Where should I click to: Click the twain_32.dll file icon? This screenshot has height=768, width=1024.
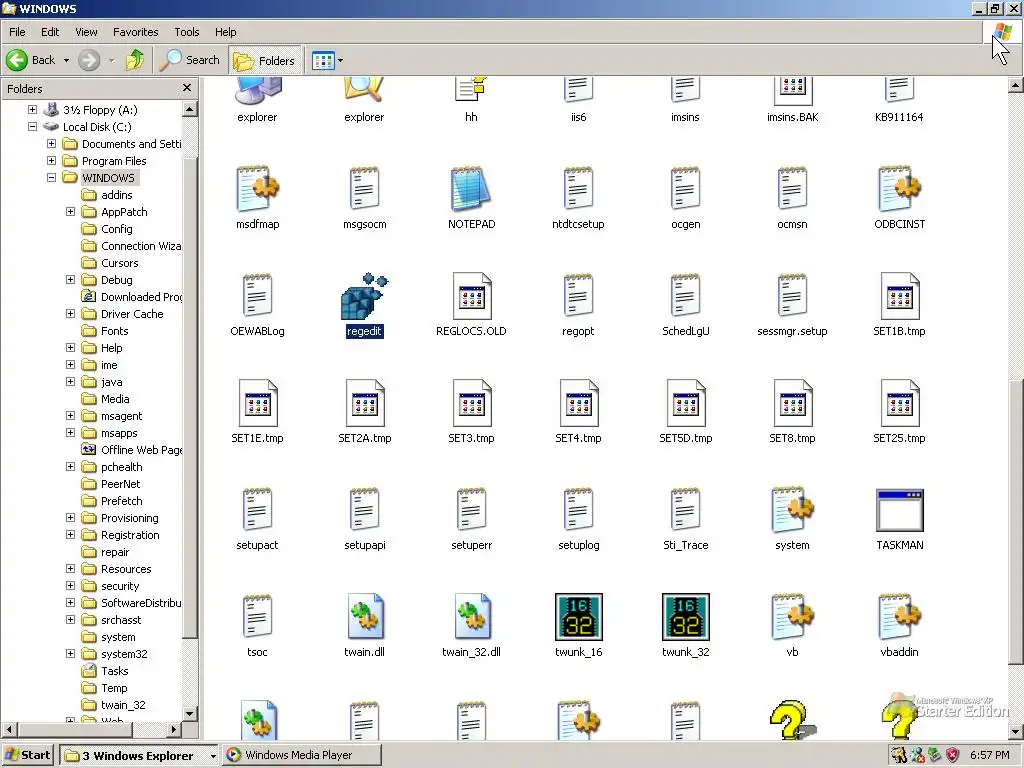coord(472,616)
